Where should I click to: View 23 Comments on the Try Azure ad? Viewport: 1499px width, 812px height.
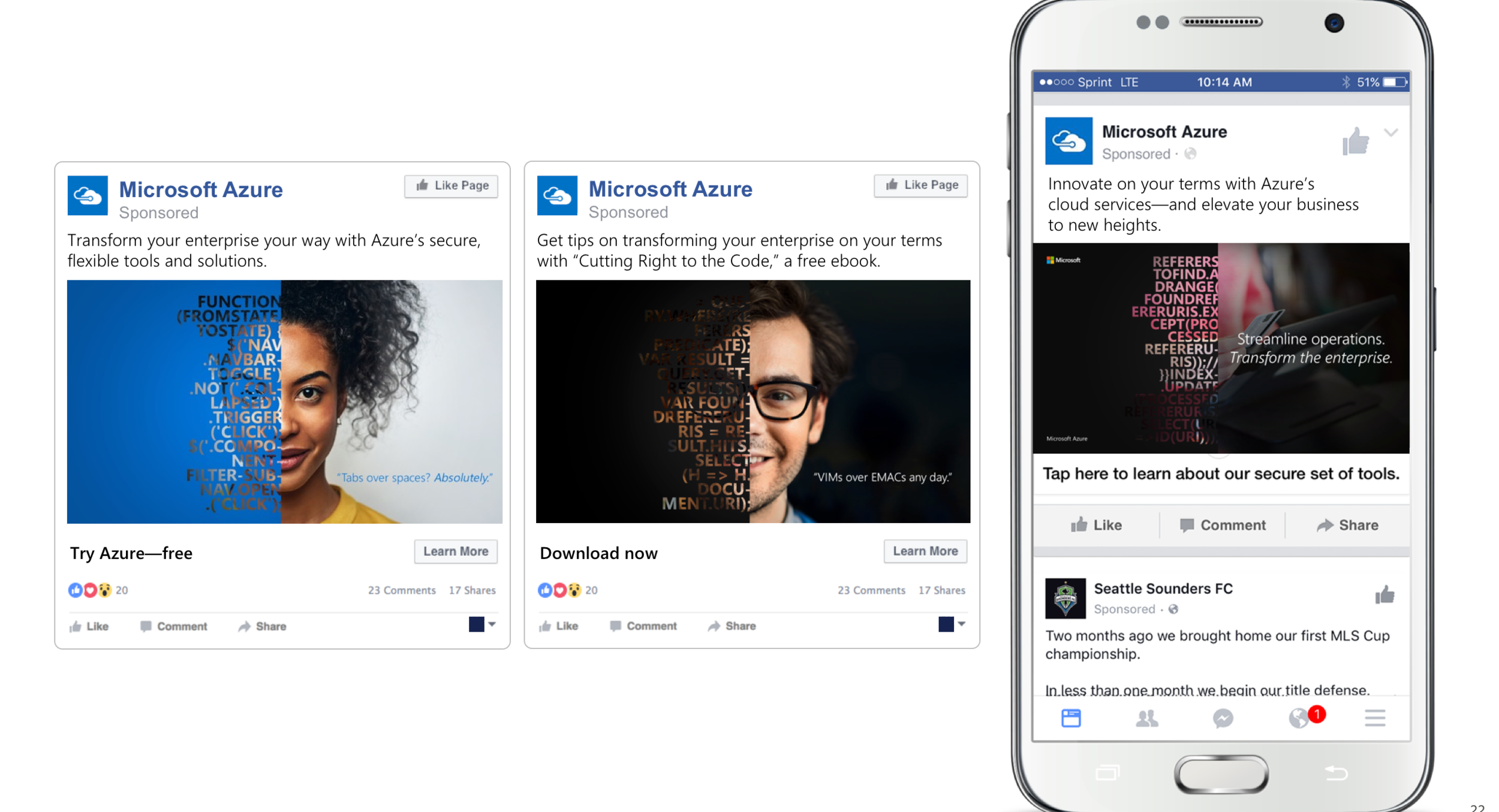[x=402, y=590]
